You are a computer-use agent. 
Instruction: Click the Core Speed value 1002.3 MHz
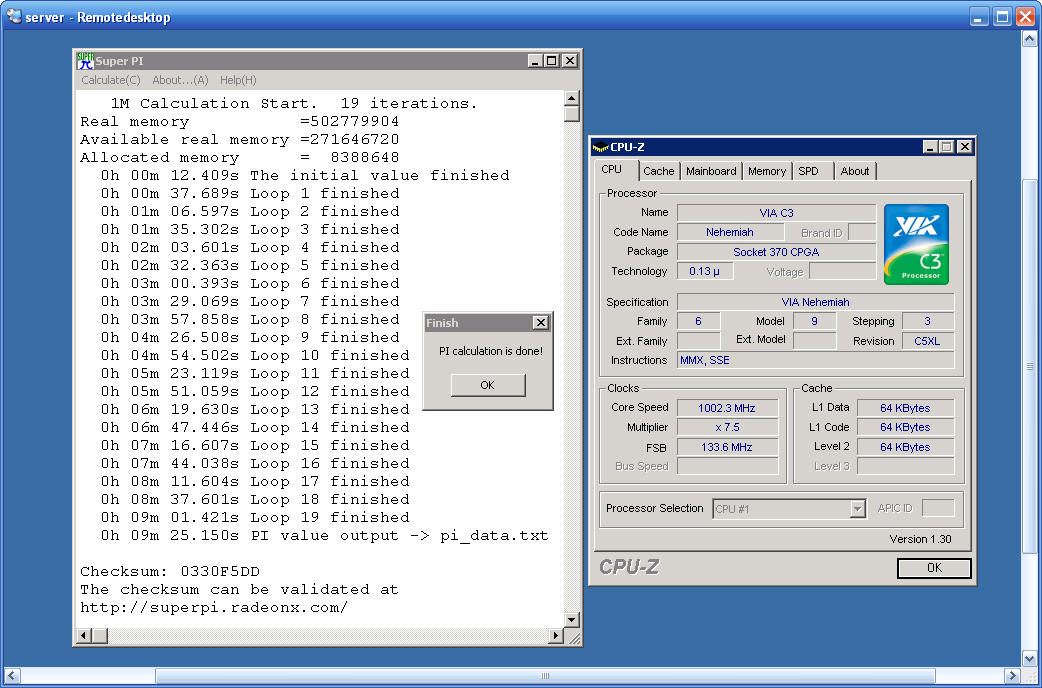tap(727, 408)
